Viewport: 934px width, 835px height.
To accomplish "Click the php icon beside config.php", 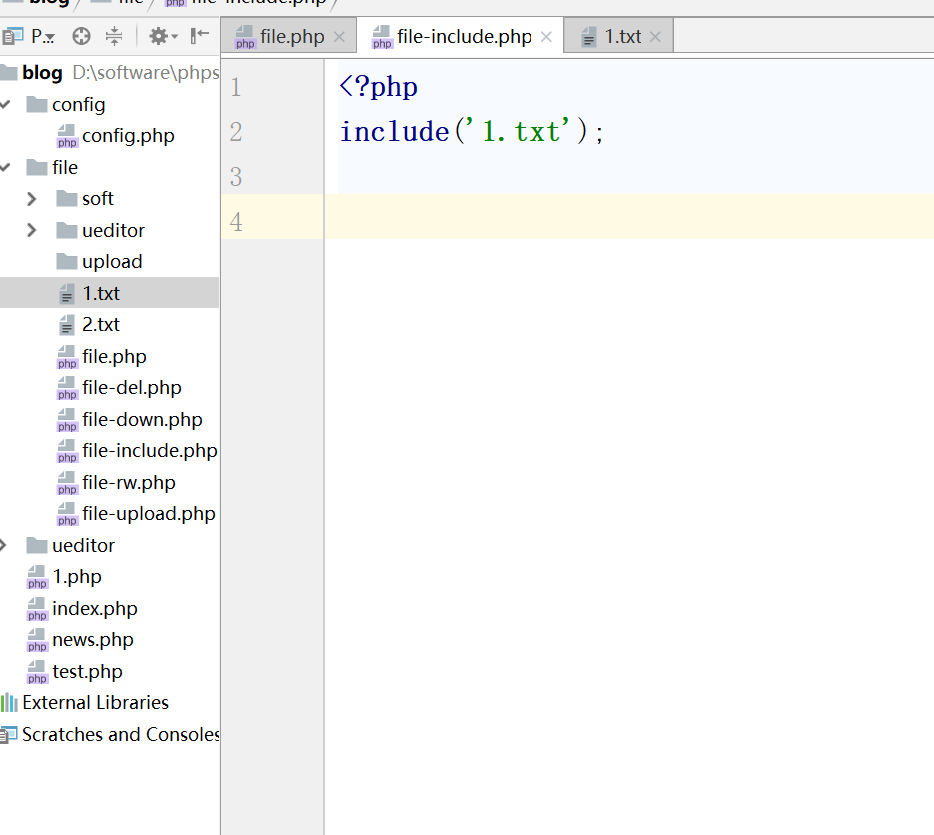I will (x=67, y=136).
